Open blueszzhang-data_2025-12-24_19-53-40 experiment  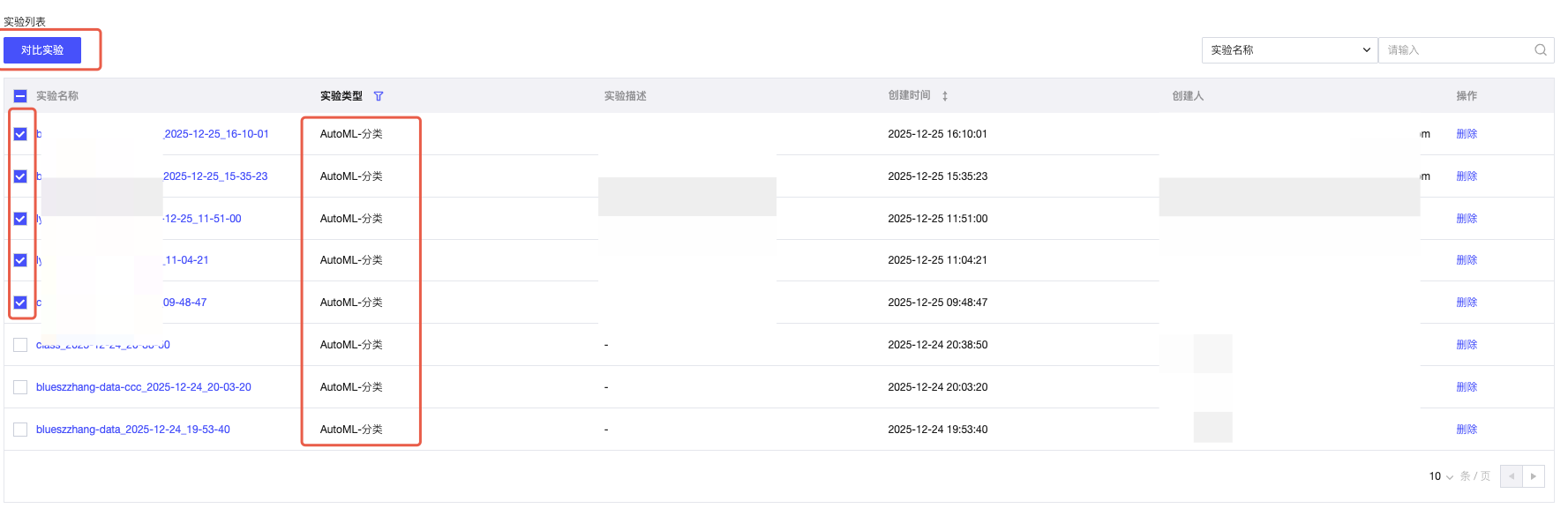133,430
